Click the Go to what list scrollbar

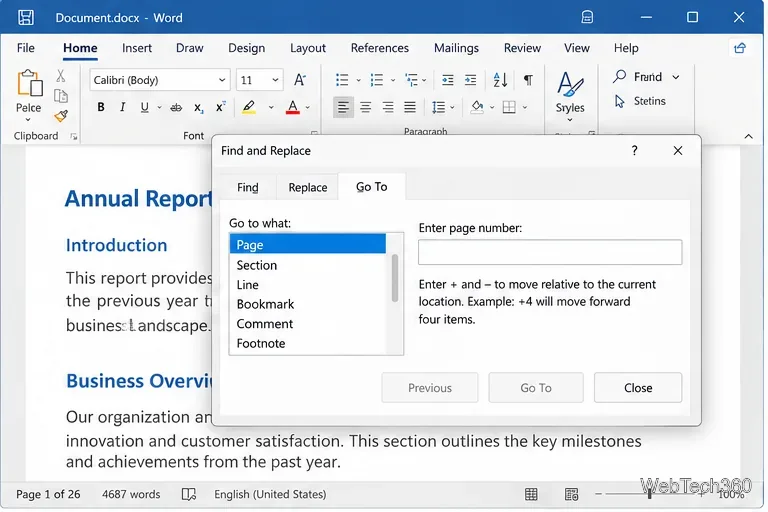coord(395,278)
